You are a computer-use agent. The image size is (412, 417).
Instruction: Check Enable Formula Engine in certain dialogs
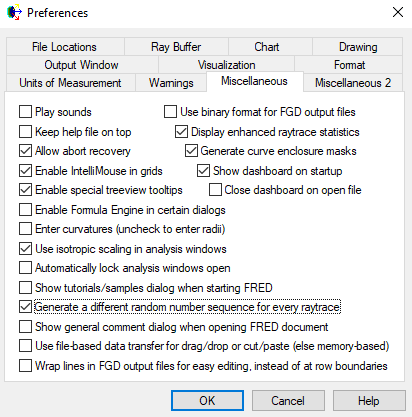pyautogui.click(x=25, y=210)
